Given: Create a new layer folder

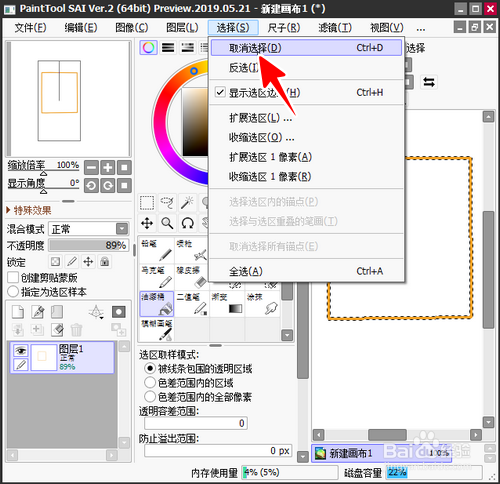Looking at the screenshot, I should pyautogui.click(x=57, y=312).
